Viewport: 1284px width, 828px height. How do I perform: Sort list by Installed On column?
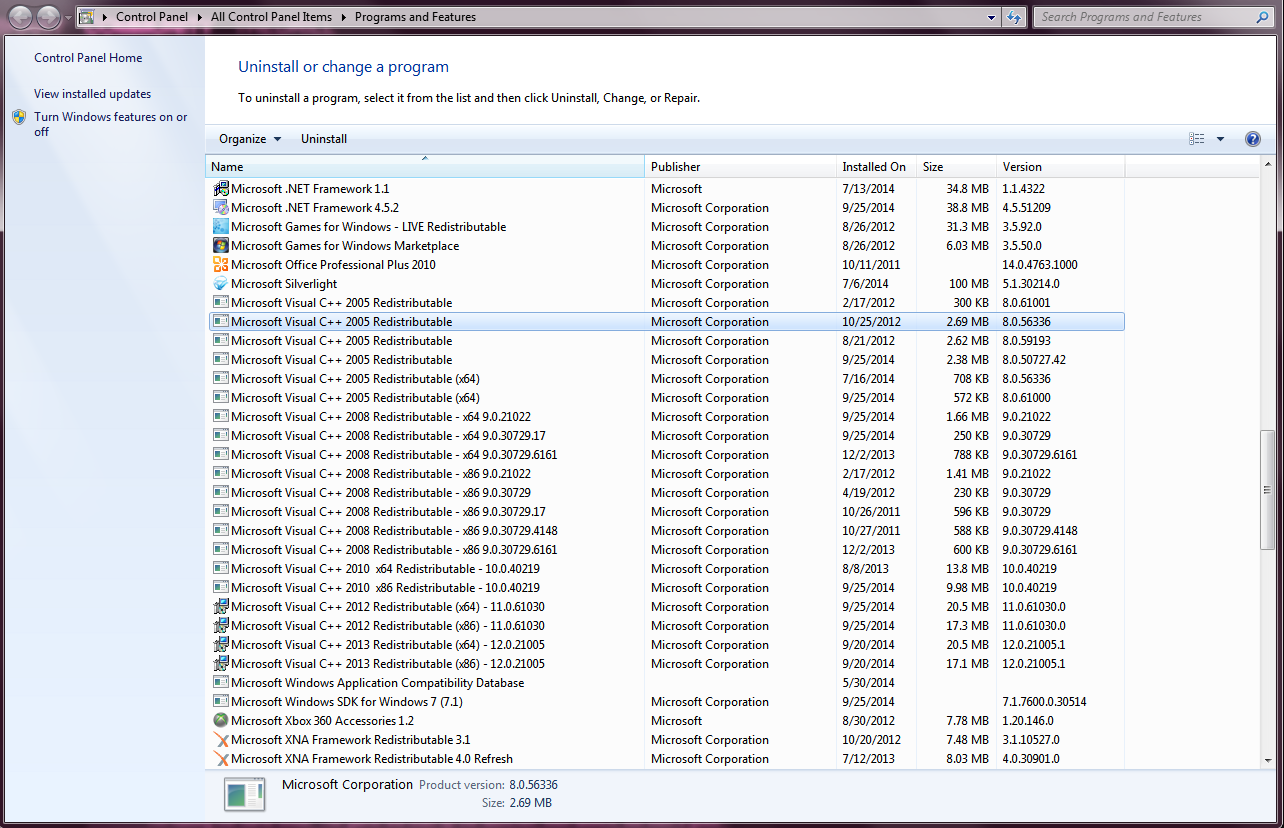click(x=874, y=167)
